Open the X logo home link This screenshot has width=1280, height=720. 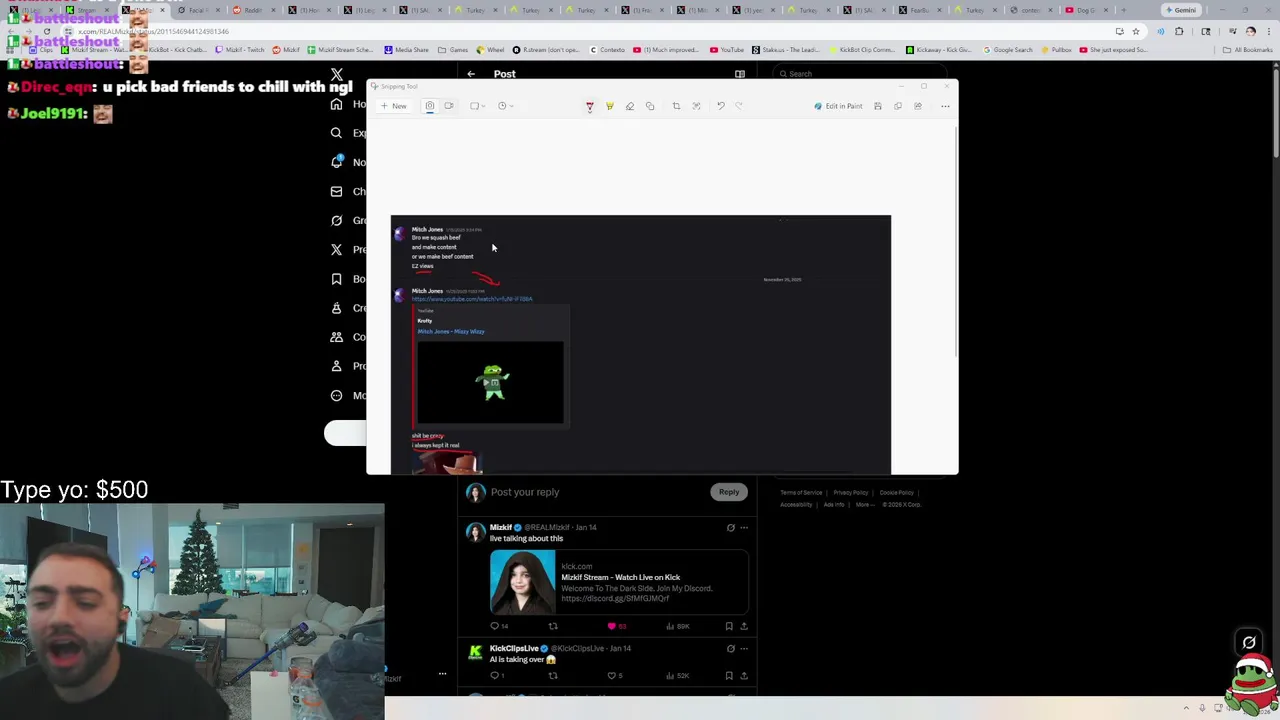[x=337, y=74]
